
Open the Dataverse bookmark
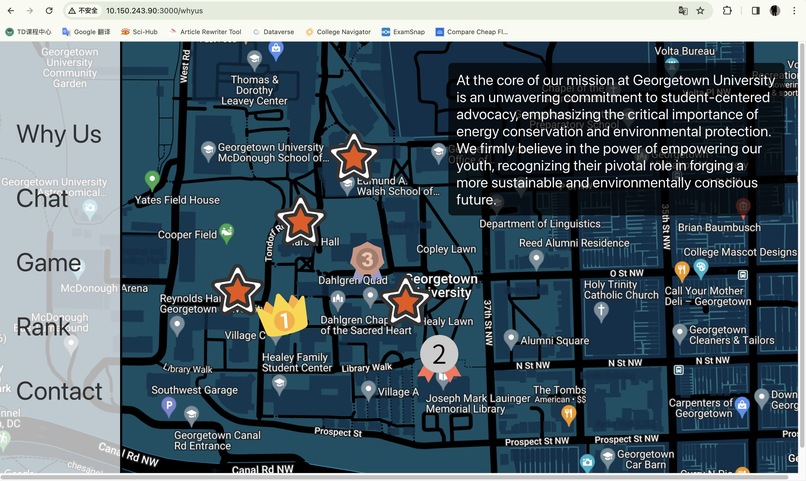tap(273, 32)
